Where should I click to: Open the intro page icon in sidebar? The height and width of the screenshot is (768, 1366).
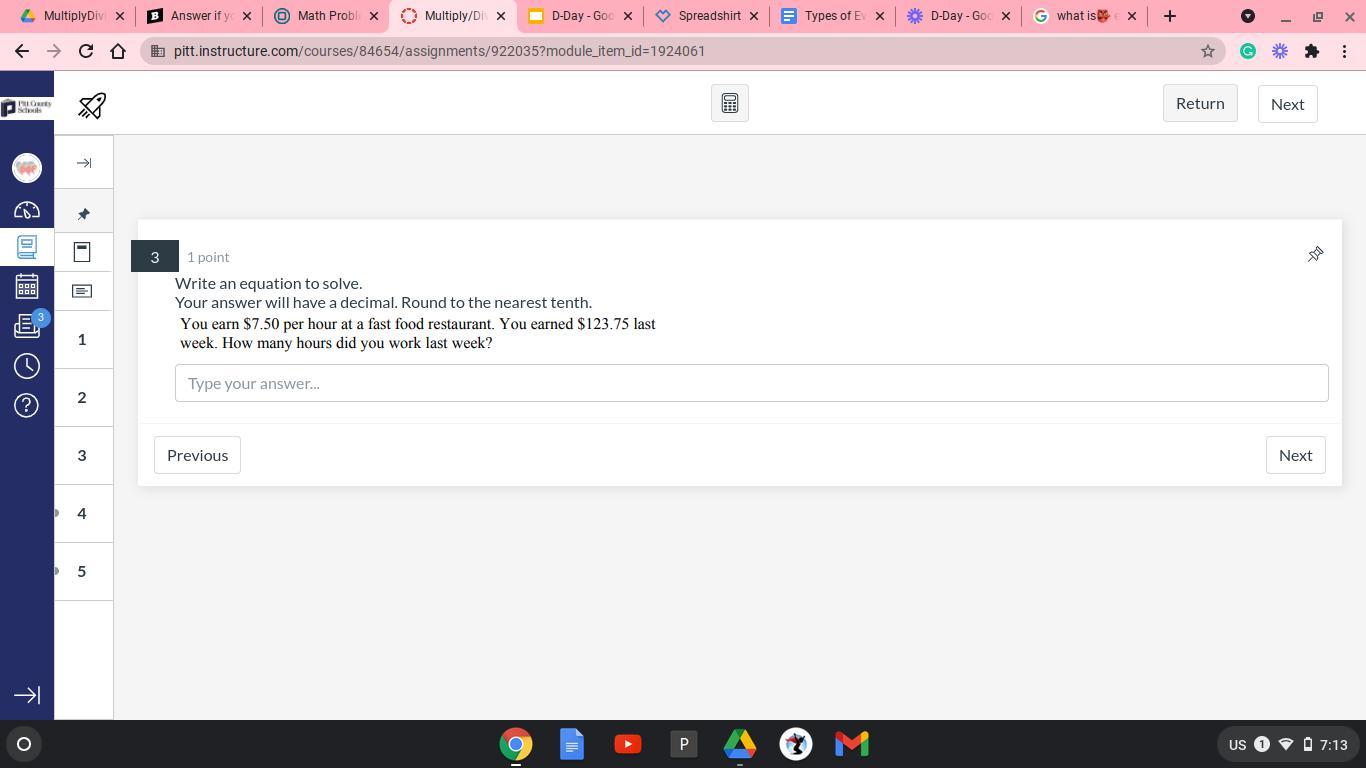pos(82,252)
